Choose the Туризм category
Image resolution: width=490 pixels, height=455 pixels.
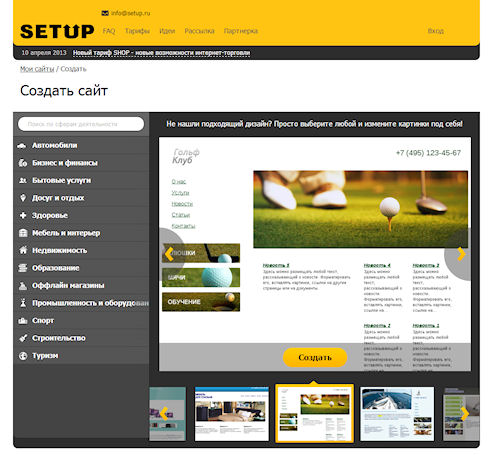click(81, 356)
